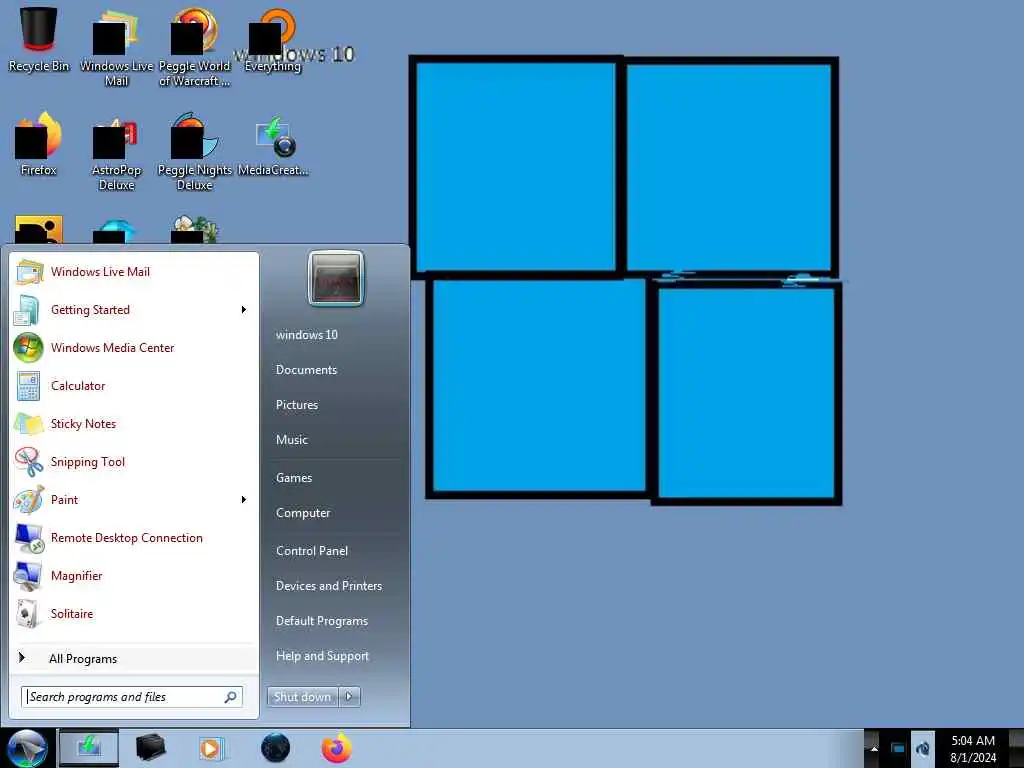Launch Firefox from the taskbar
1024x768 pixels.
[x=336, y=748]
